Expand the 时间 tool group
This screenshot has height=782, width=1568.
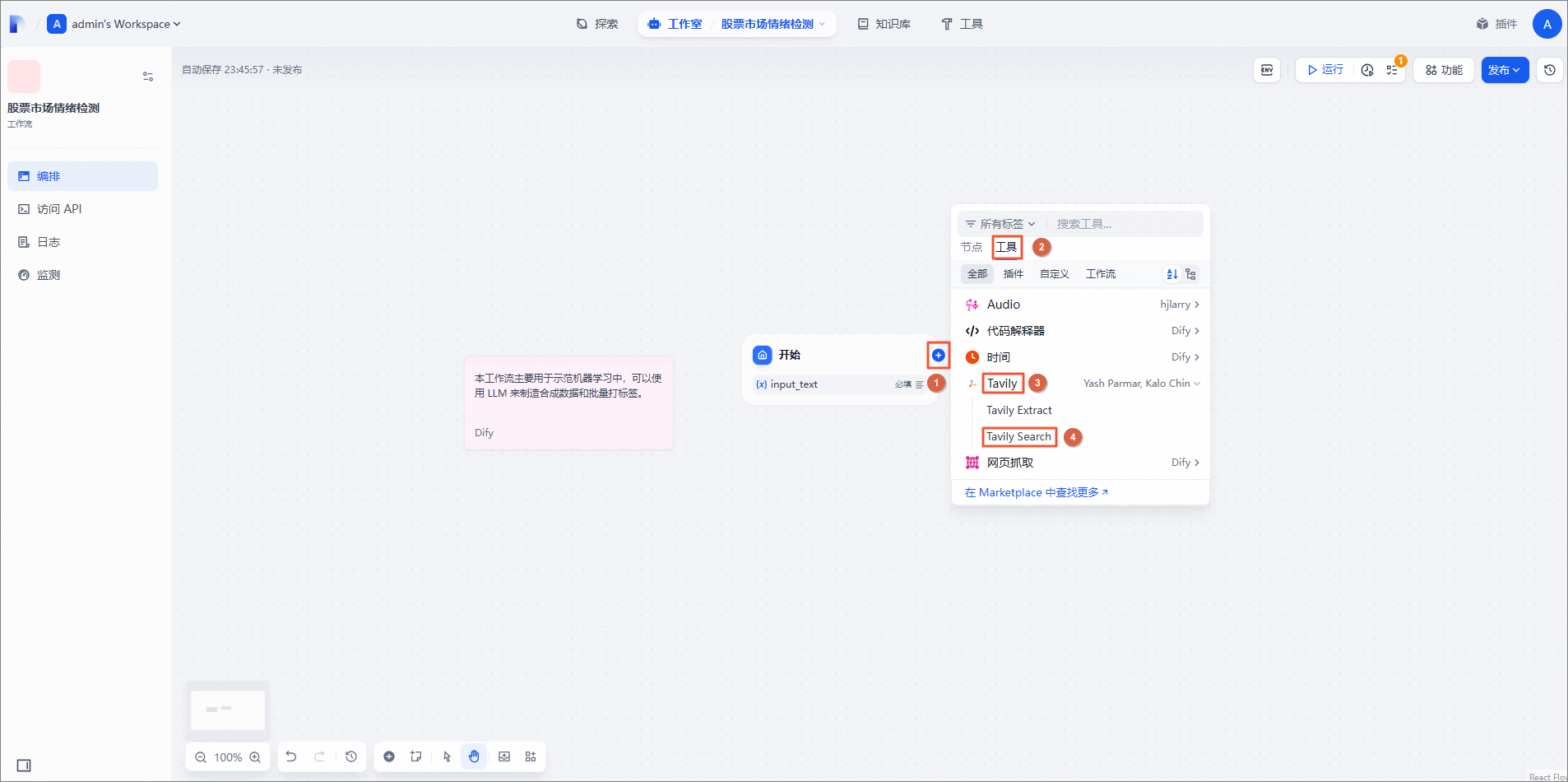point(1081,357)
